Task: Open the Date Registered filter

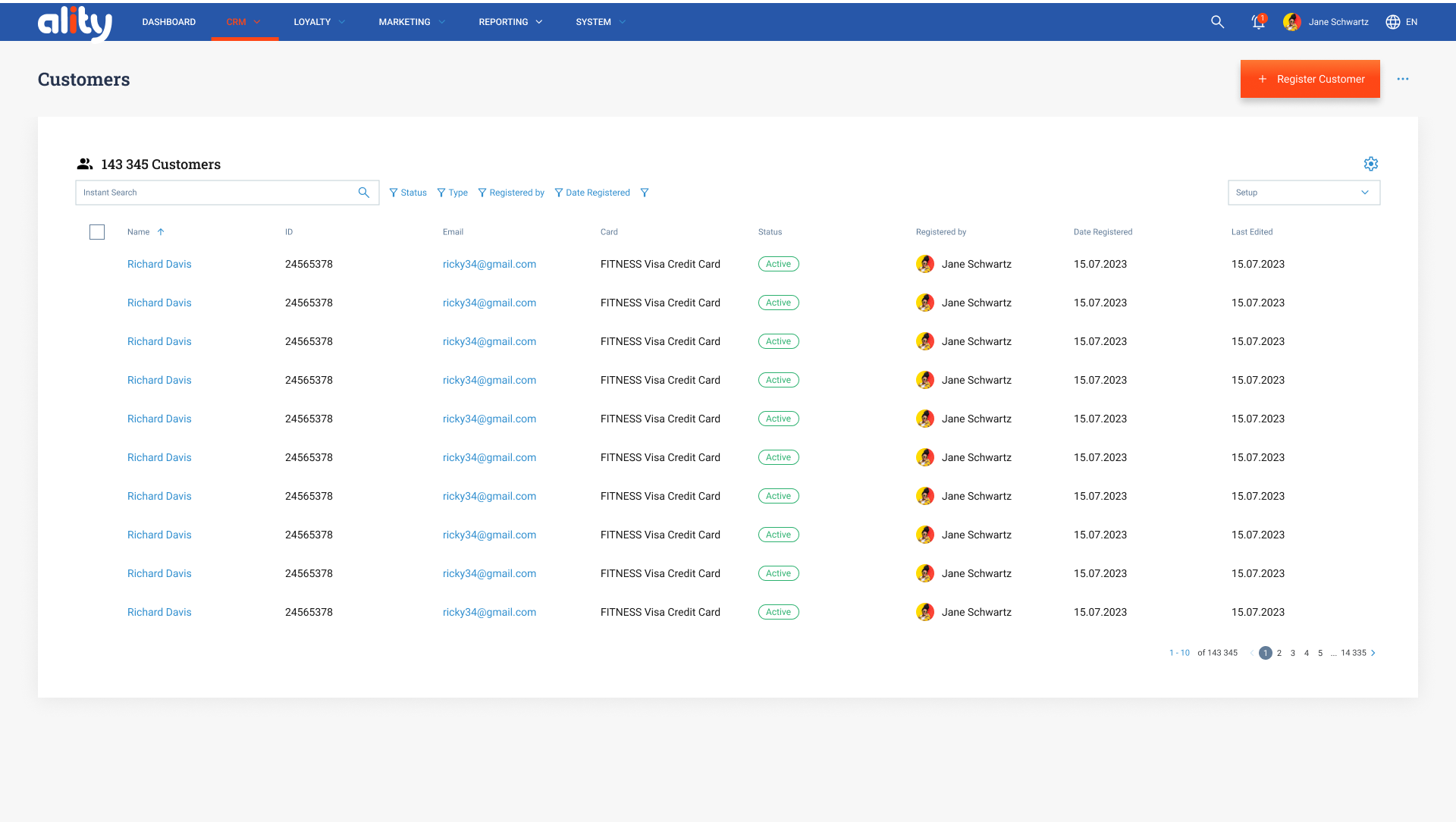Action: (x=591, y=193)
